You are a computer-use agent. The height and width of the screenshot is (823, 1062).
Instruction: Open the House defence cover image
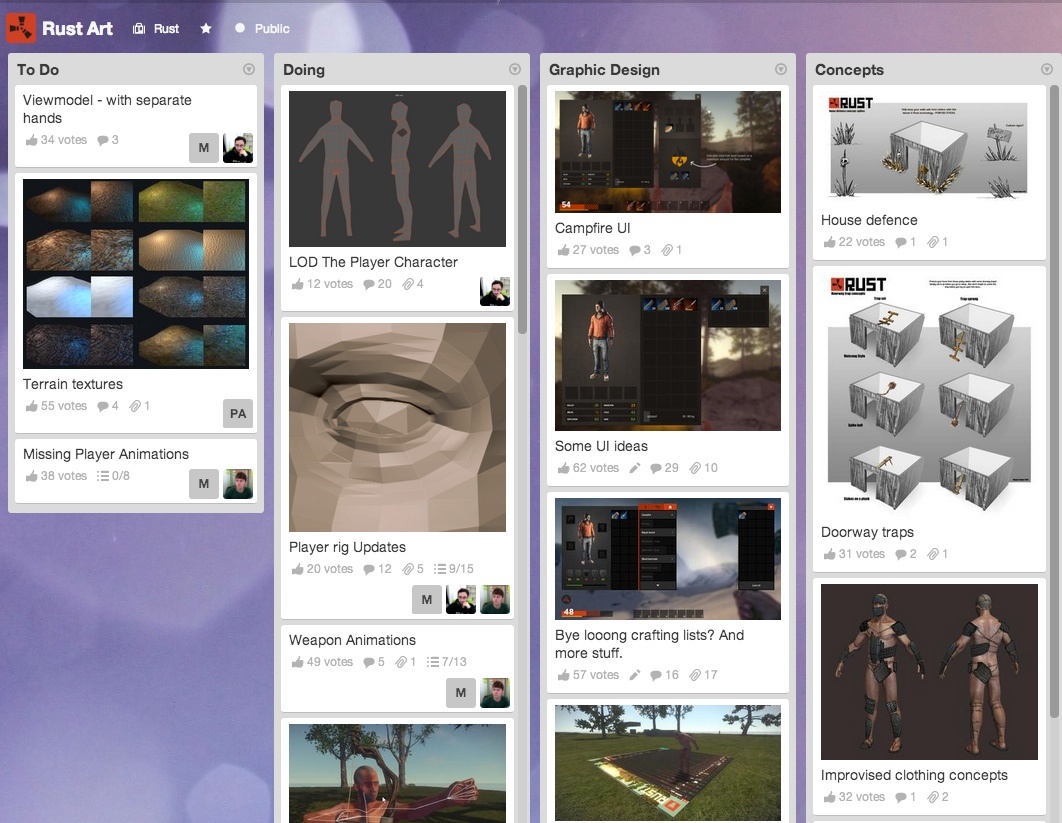pyautogui.click(x=929, y=148)
